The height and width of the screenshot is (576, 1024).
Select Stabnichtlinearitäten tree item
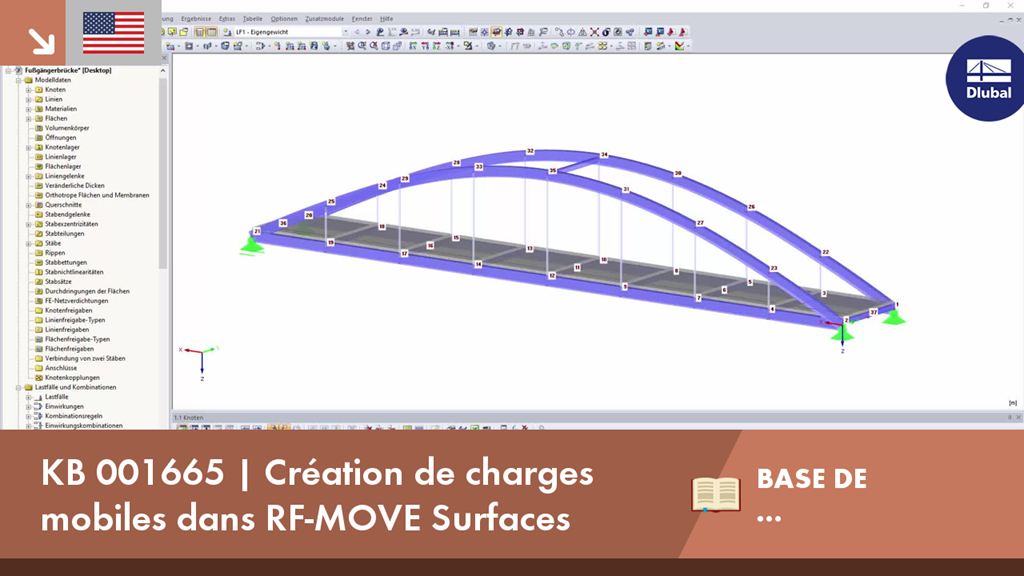(x=74, y=272)
